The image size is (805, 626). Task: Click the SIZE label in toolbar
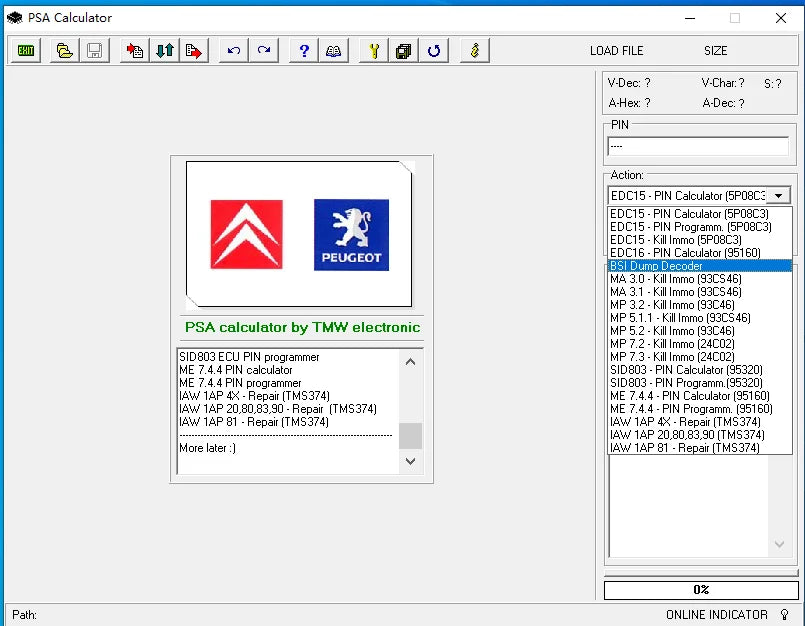coord(716,51)
